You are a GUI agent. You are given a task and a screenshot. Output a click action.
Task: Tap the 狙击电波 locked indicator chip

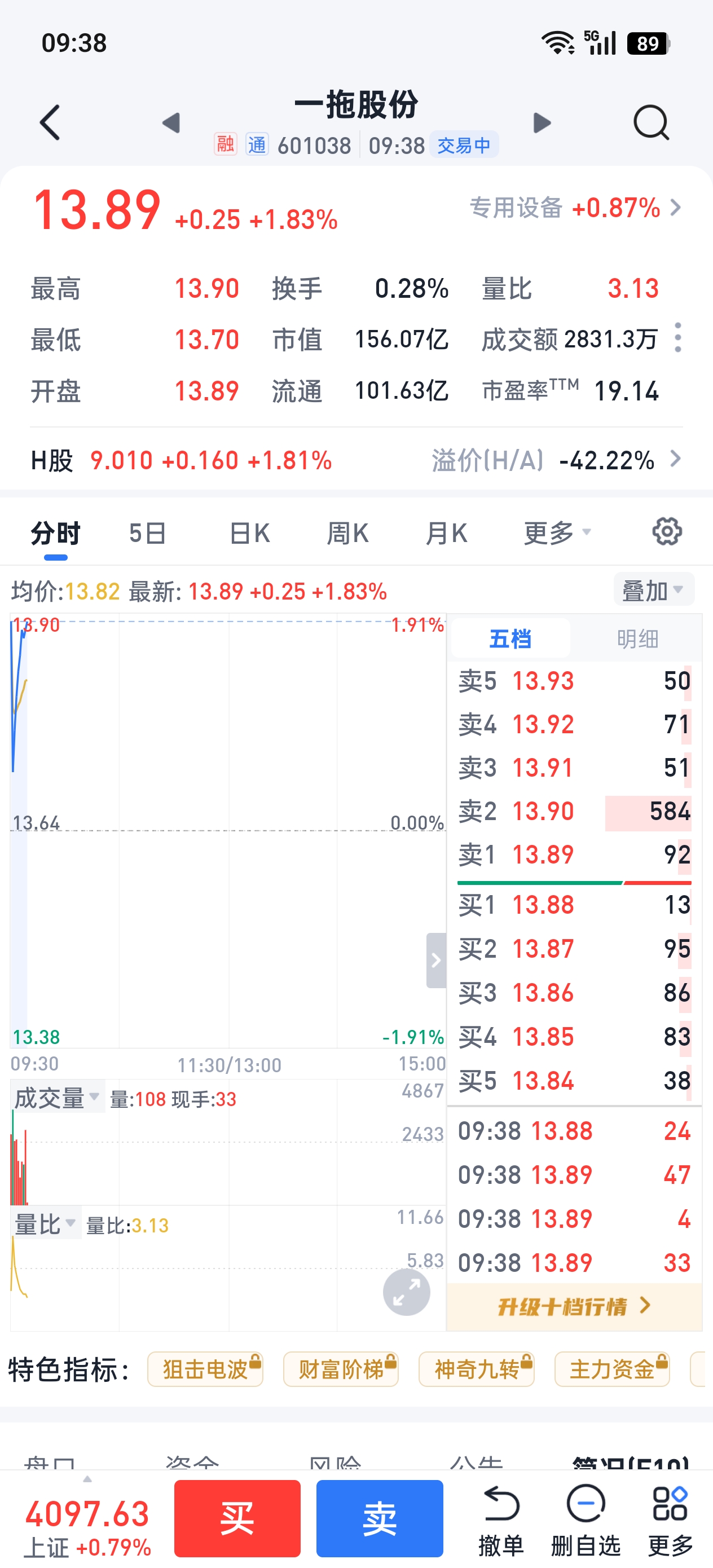pyautogui.click(x=205, y=1369)
